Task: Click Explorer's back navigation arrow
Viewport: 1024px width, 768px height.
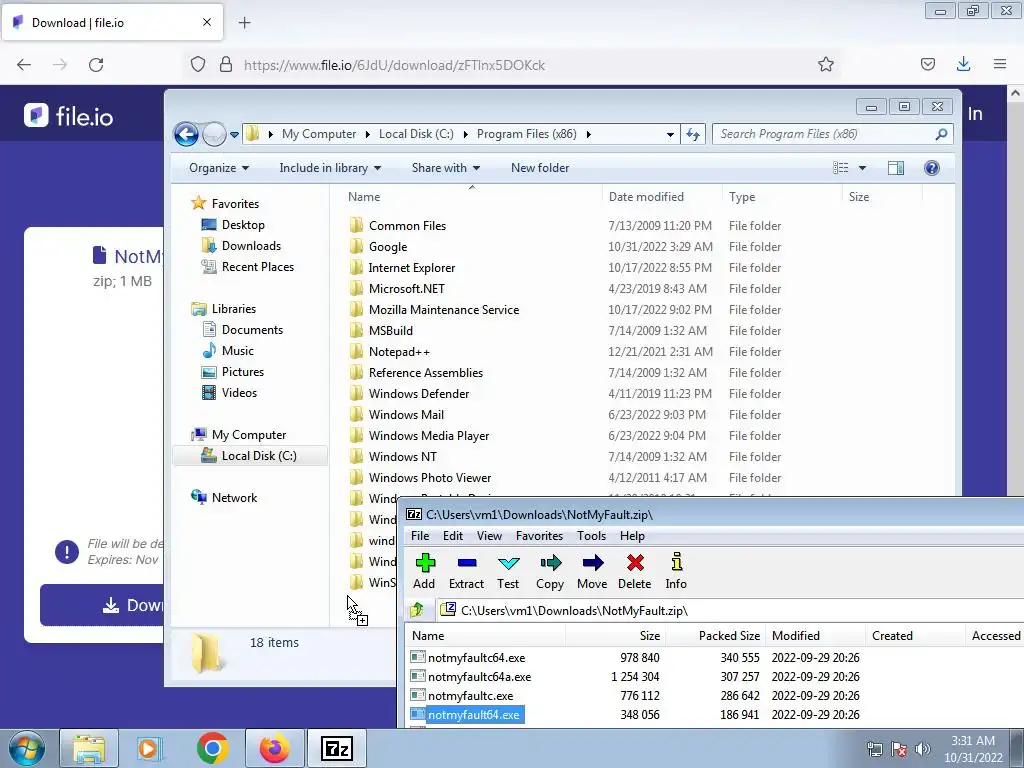Action: tap(186, 135)
